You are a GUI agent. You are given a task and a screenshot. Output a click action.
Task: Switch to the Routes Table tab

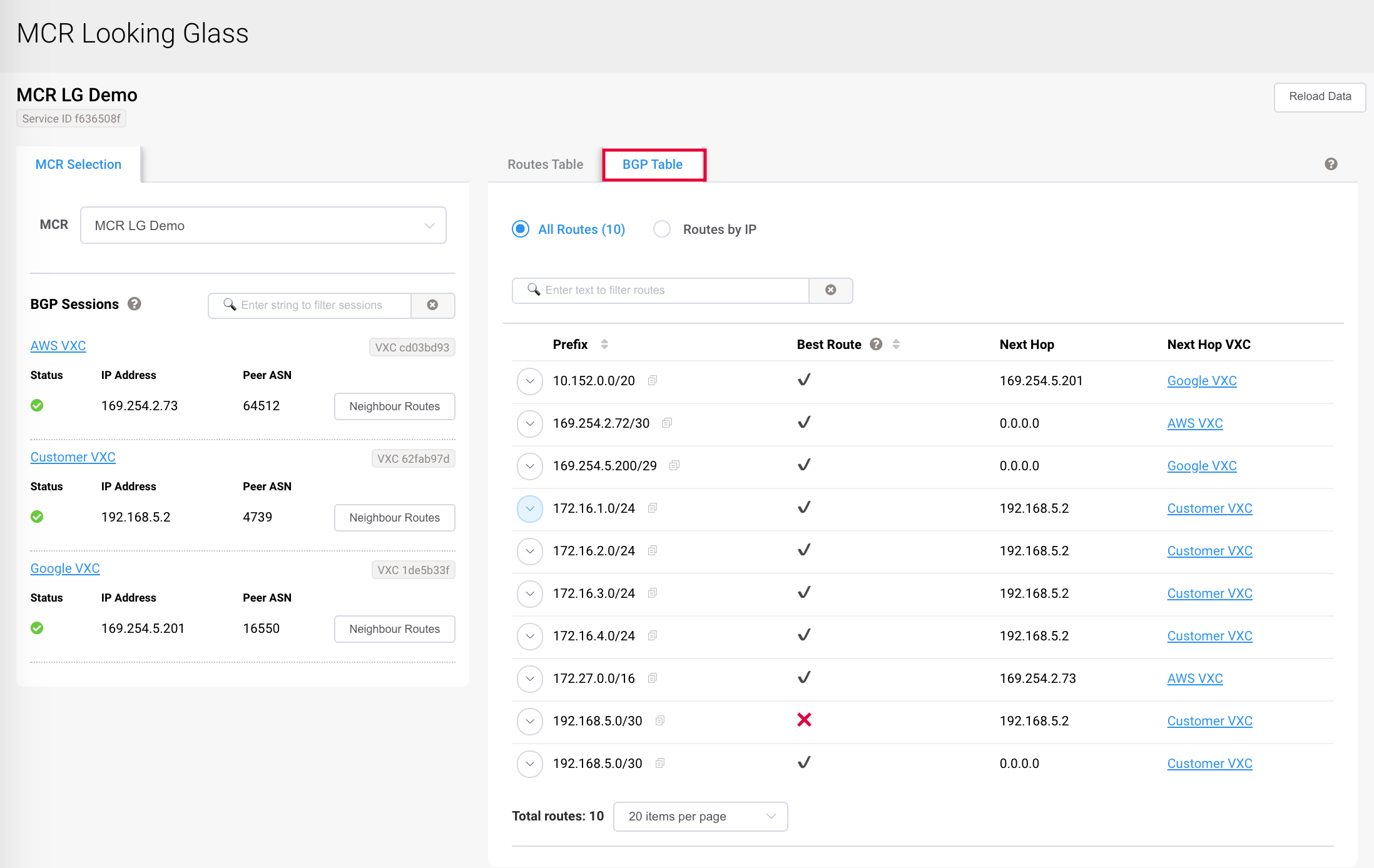point(545,164)
